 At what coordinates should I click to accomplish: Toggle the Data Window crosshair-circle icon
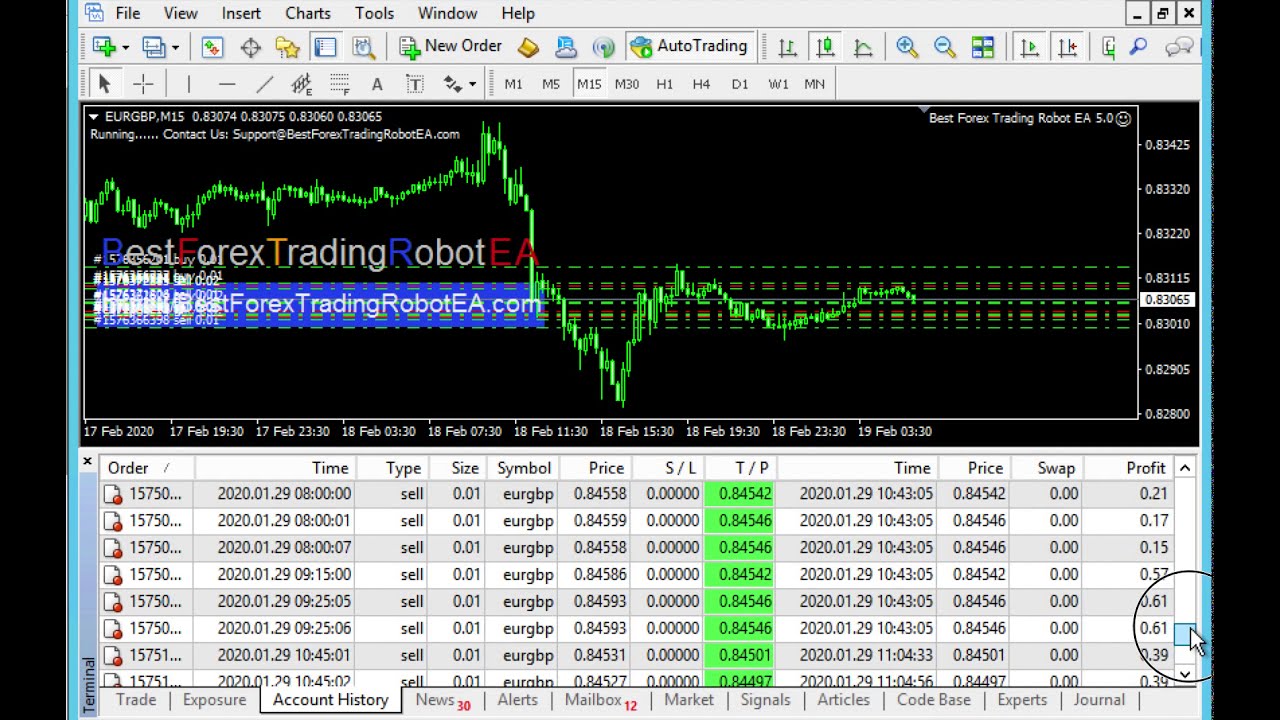pyautogui.click(x=250, y=46)
